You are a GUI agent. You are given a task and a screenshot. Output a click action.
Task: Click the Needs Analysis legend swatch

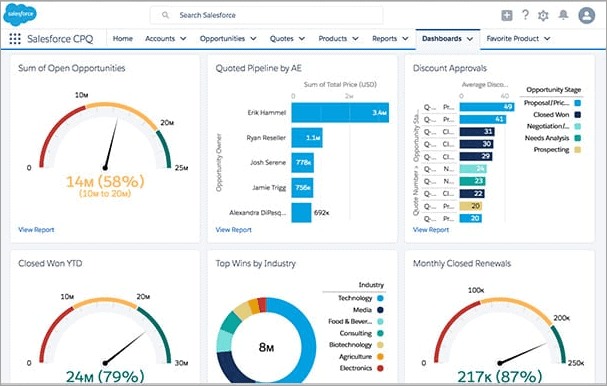click(x=578, y=138)
